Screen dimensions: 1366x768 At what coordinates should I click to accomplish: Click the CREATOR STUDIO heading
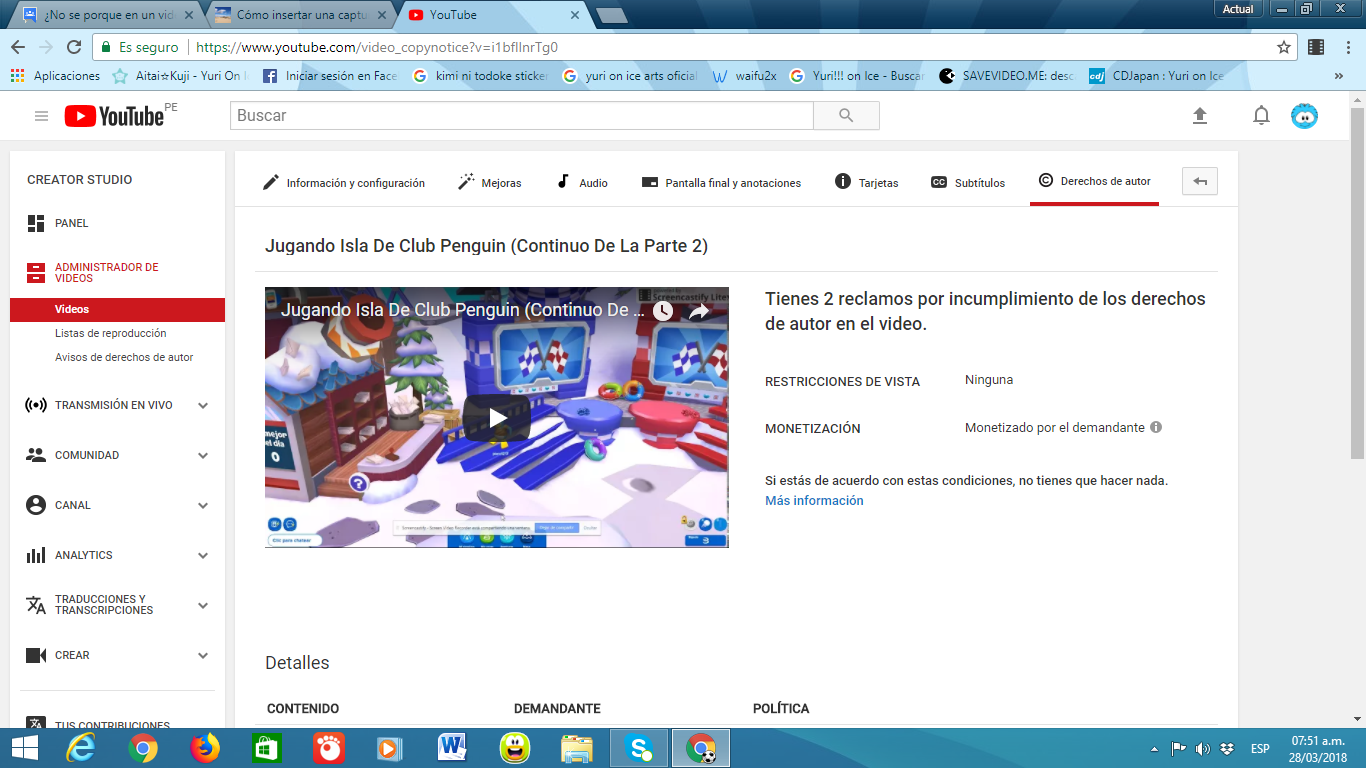point(80,180)
